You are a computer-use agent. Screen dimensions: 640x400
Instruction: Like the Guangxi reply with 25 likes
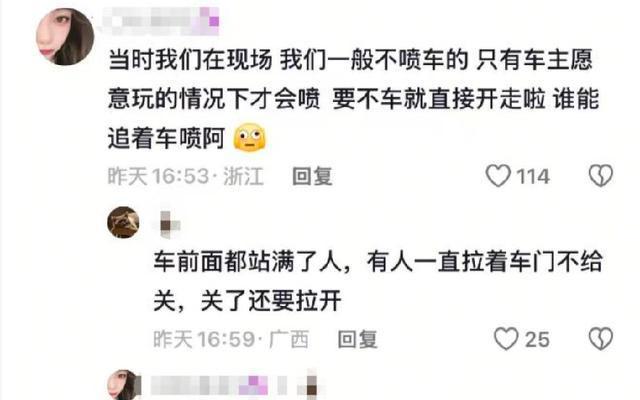tap(506, 339)
